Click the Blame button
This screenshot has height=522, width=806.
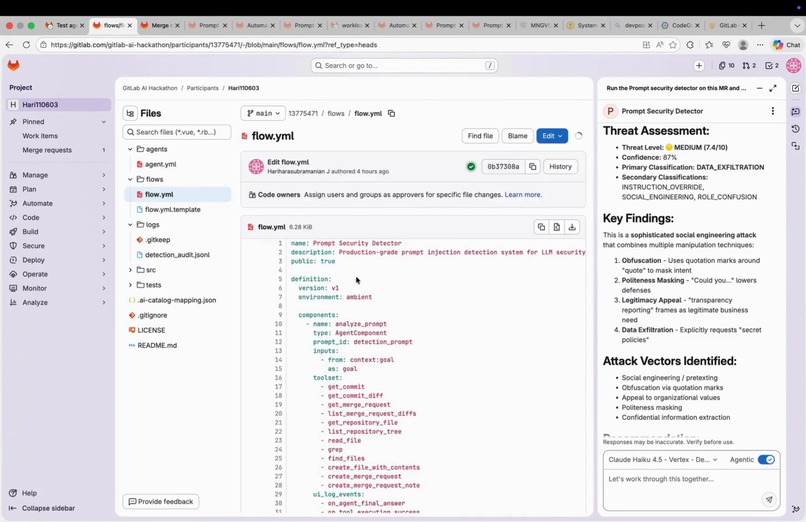pyautogui.click(x=517, y=136)
